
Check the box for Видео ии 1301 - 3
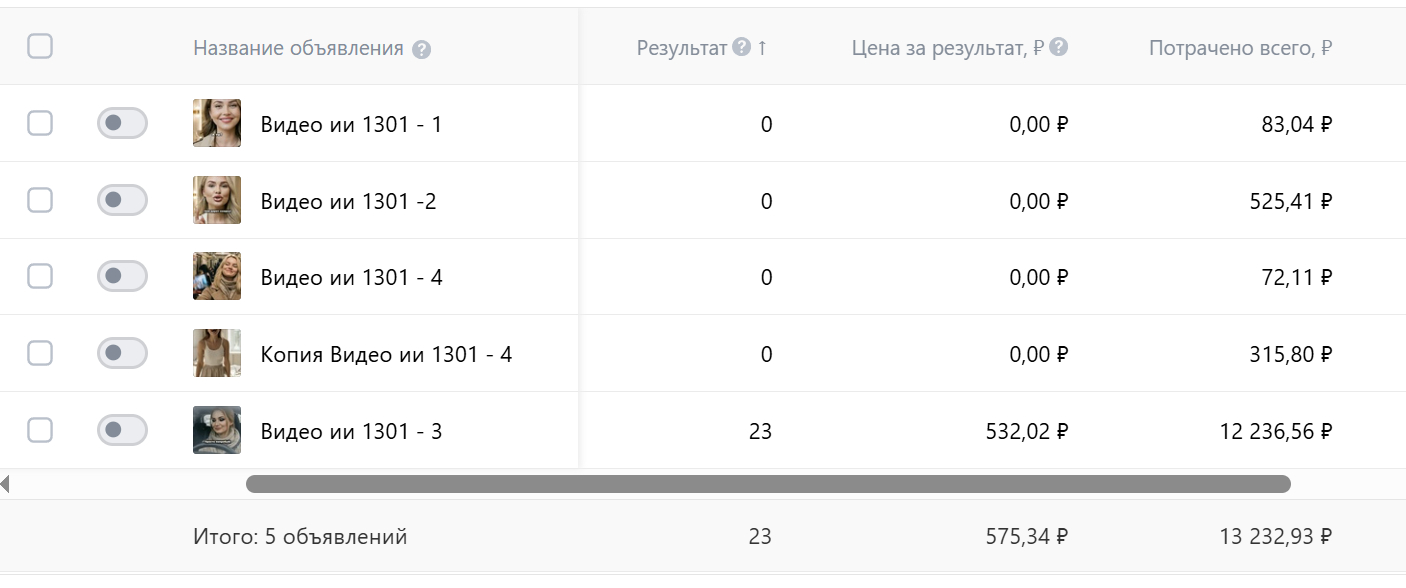coord(40,431)
